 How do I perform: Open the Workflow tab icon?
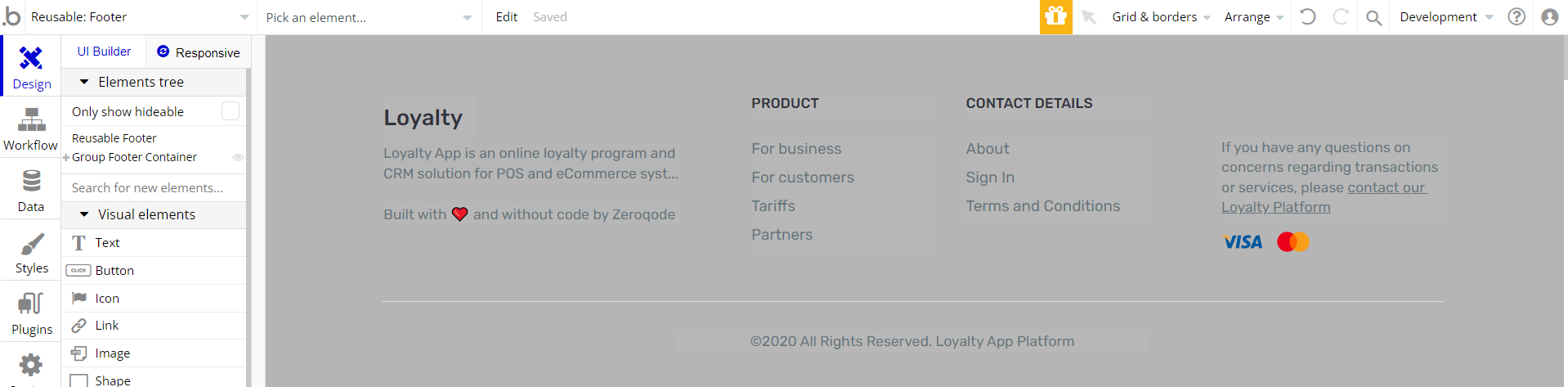point(31,121)
